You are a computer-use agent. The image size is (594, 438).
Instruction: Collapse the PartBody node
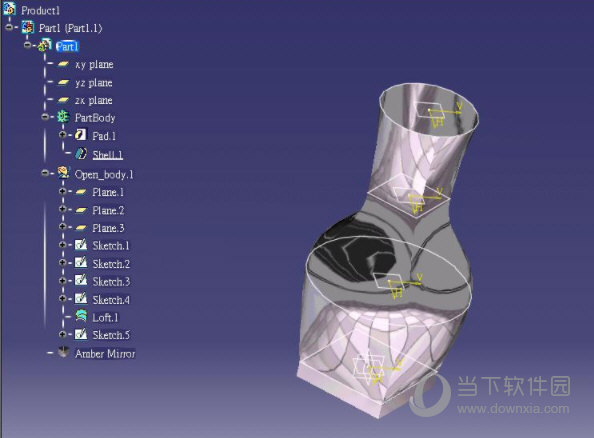pos(45,117)
